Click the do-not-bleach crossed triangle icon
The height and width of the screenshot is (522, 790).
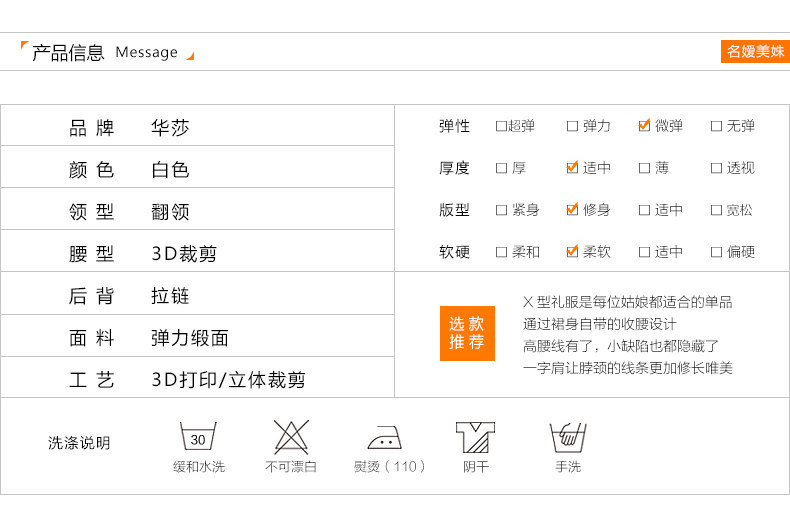tap(291, 437)
